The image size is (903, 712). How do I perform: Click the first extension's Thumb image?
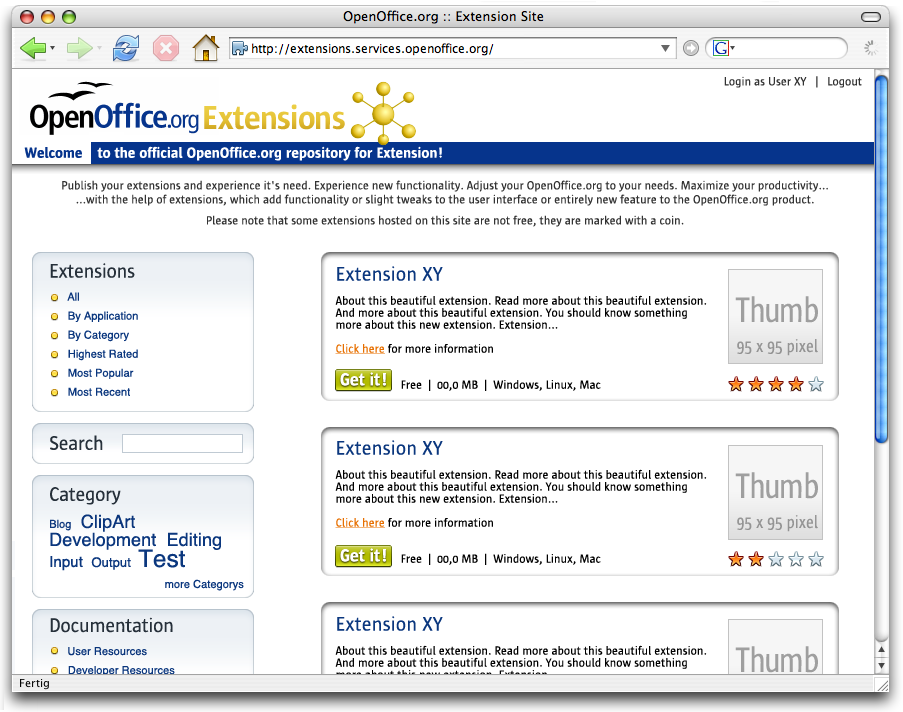(775, 317)
